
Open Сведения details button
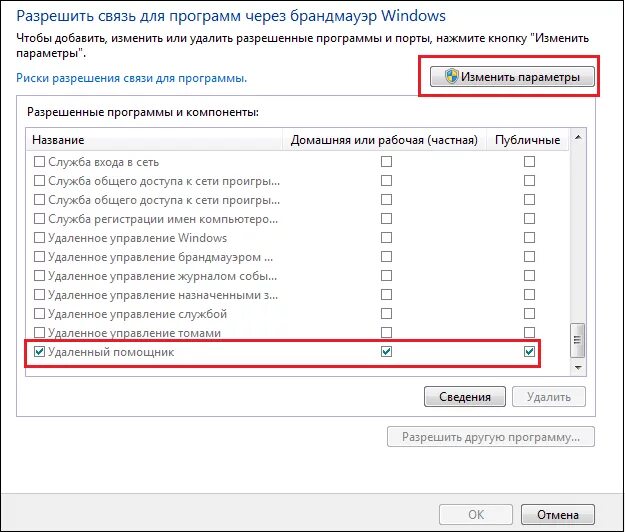465,397
